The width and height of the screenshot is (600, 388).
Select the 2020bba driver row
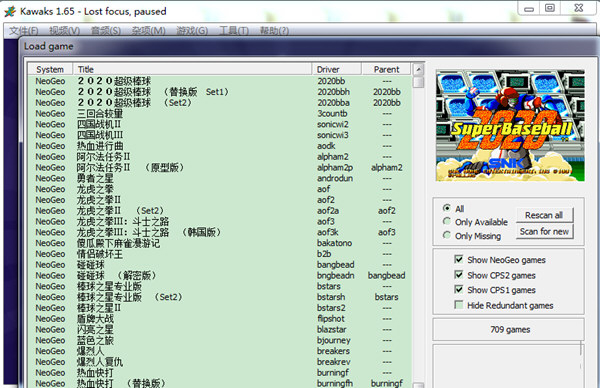(x=220, y=103)
